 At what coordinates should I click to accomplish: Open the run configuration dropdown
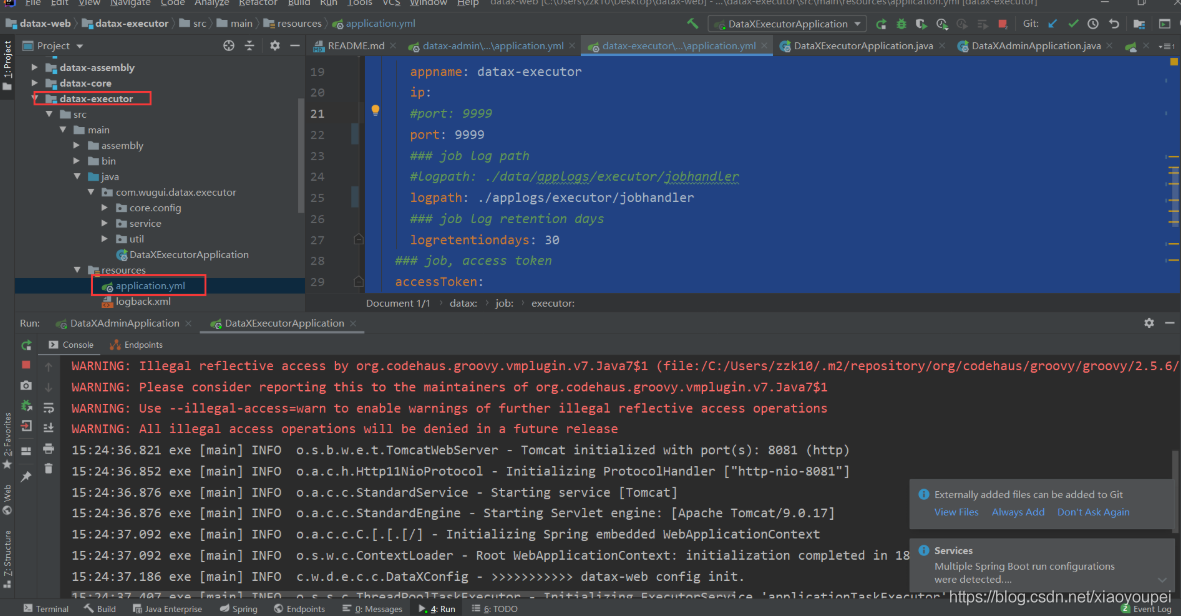787,24
